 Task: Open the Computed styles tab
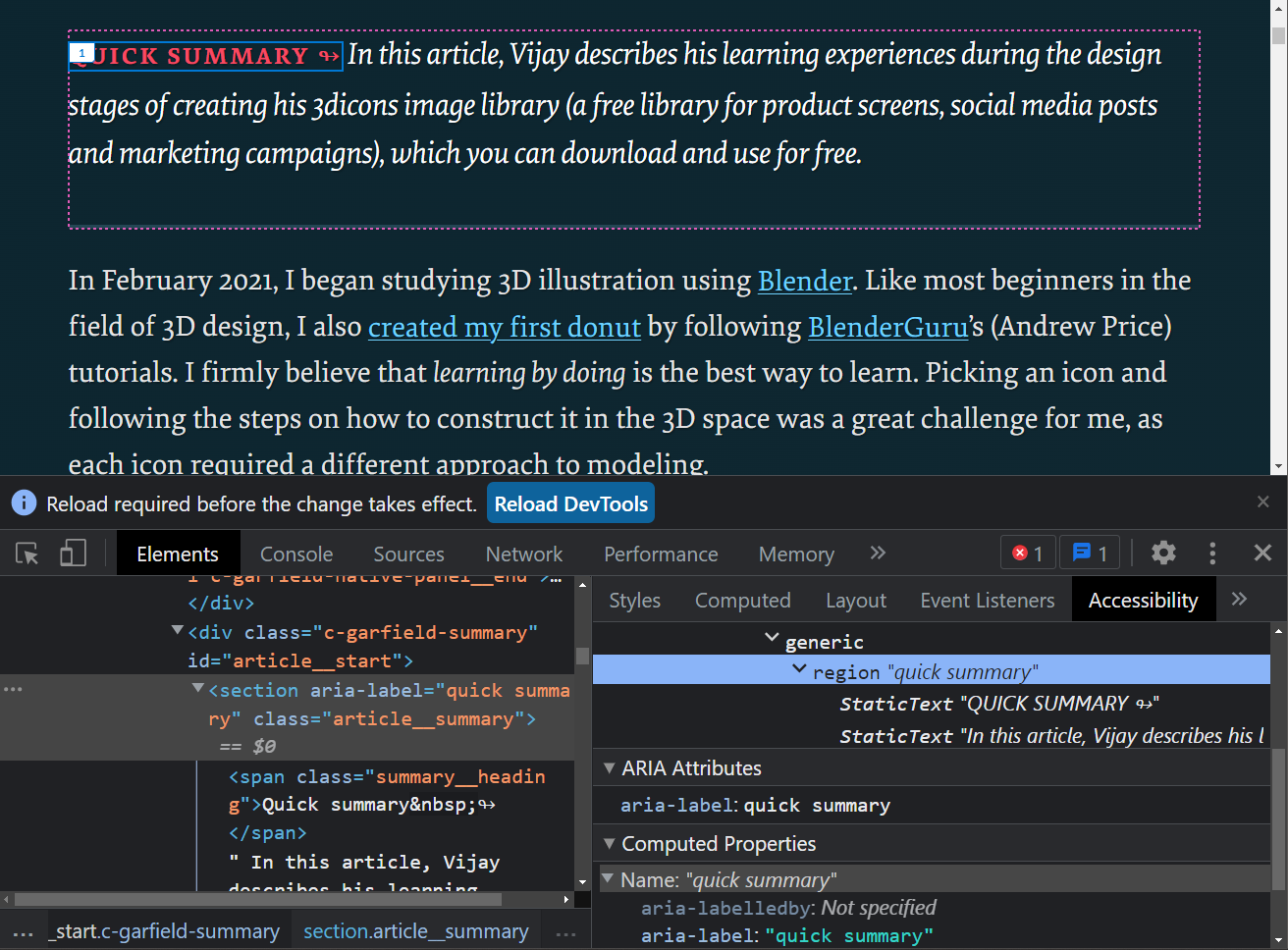click(x=742, y=600)
